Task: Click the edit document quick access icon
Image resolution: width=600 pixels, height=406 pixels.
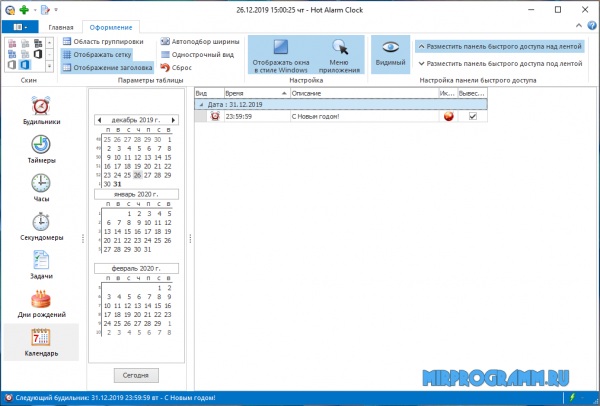Action: tap(45, 10)
